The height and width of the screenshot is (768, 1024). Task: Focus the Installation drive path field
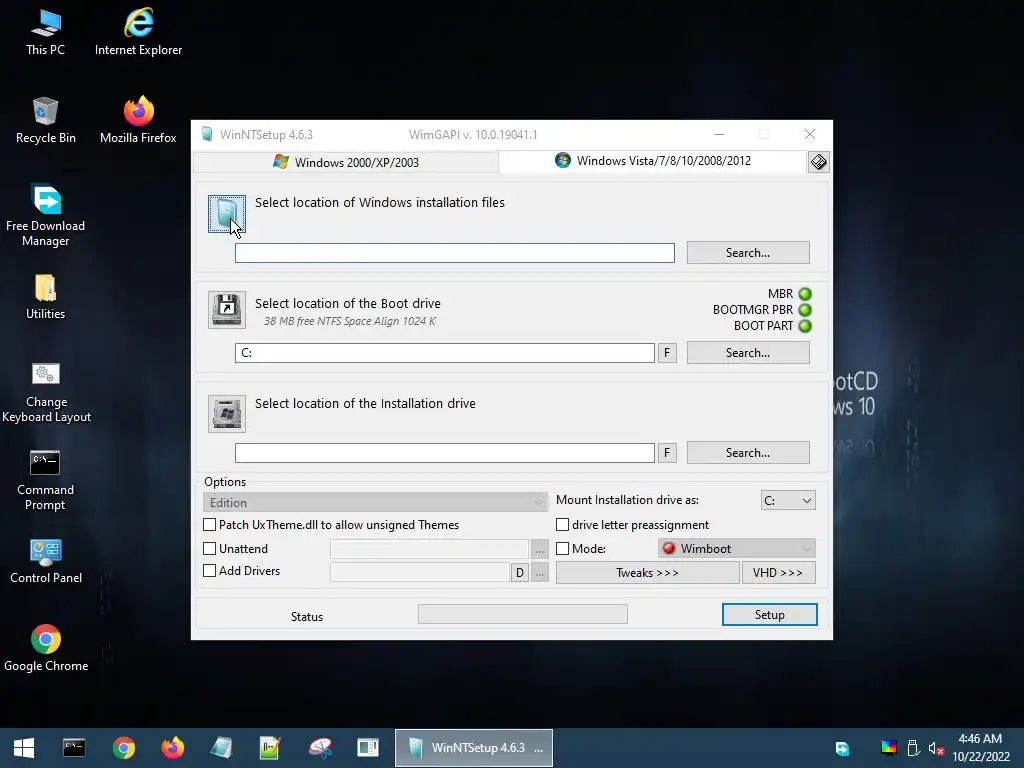click(x=445, y=453)
